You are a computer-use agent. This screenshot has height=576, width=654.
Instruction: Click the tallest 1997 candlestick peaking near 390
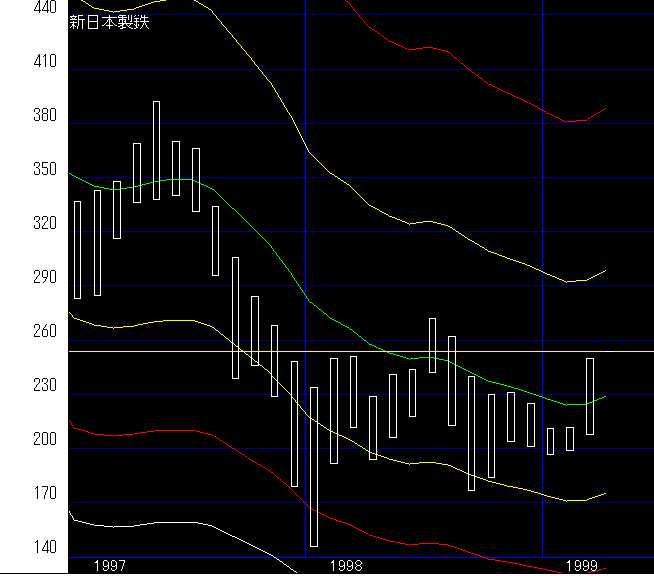[x=156, y=150]
